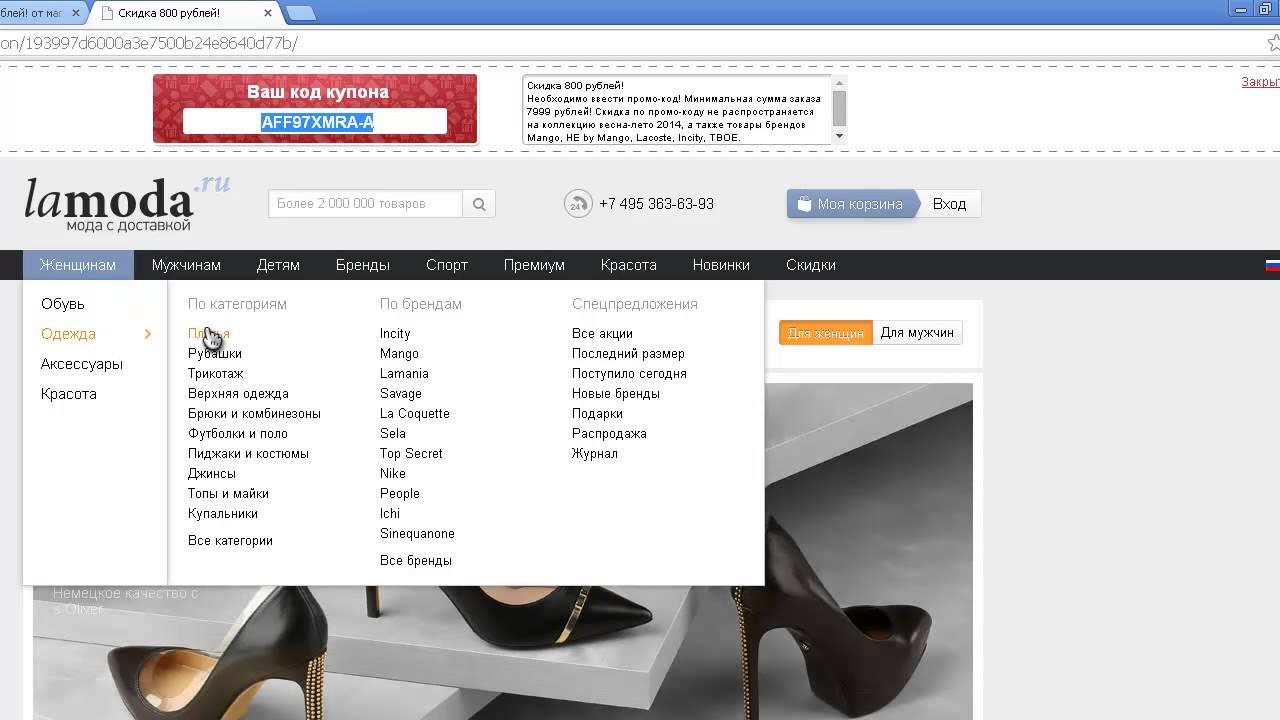Open Sinequanone brand
This screenshot has height=720, width=1280.
click(x=417, y=534)
